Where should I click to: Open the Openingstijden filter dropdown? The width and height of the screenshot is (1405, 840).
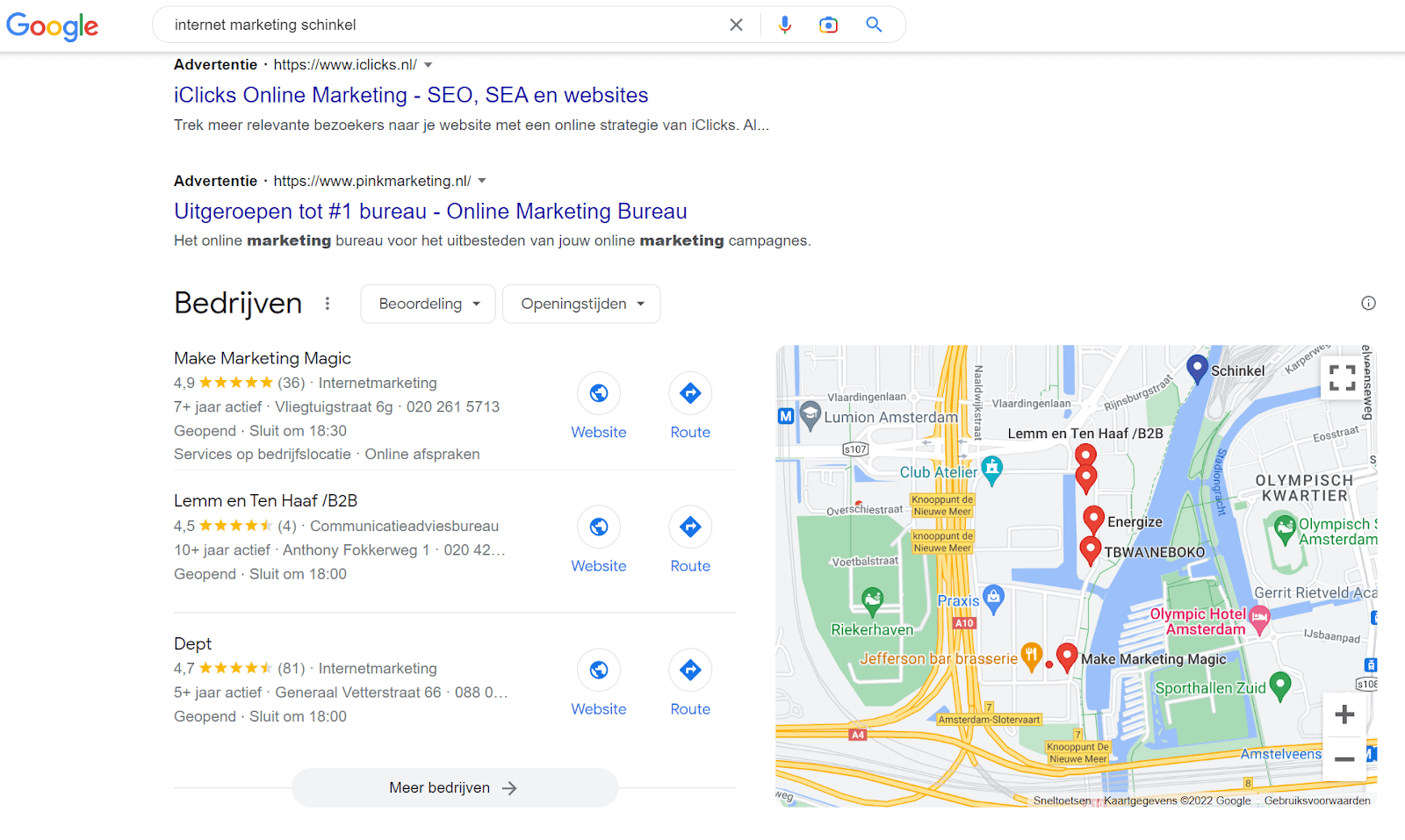tap(580, 303)
